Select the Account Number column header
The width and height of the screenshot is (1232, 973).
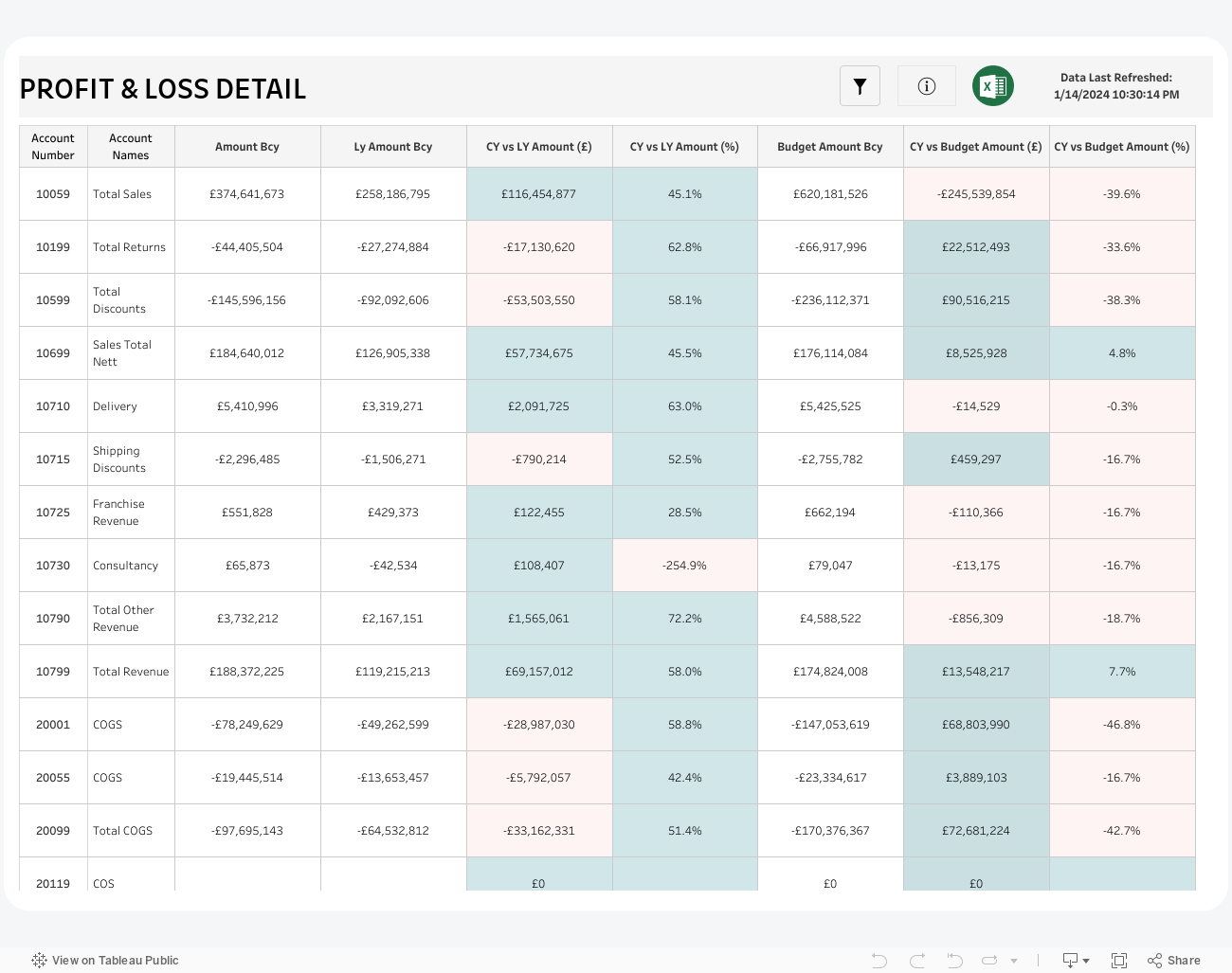click(x=53, y=147)
